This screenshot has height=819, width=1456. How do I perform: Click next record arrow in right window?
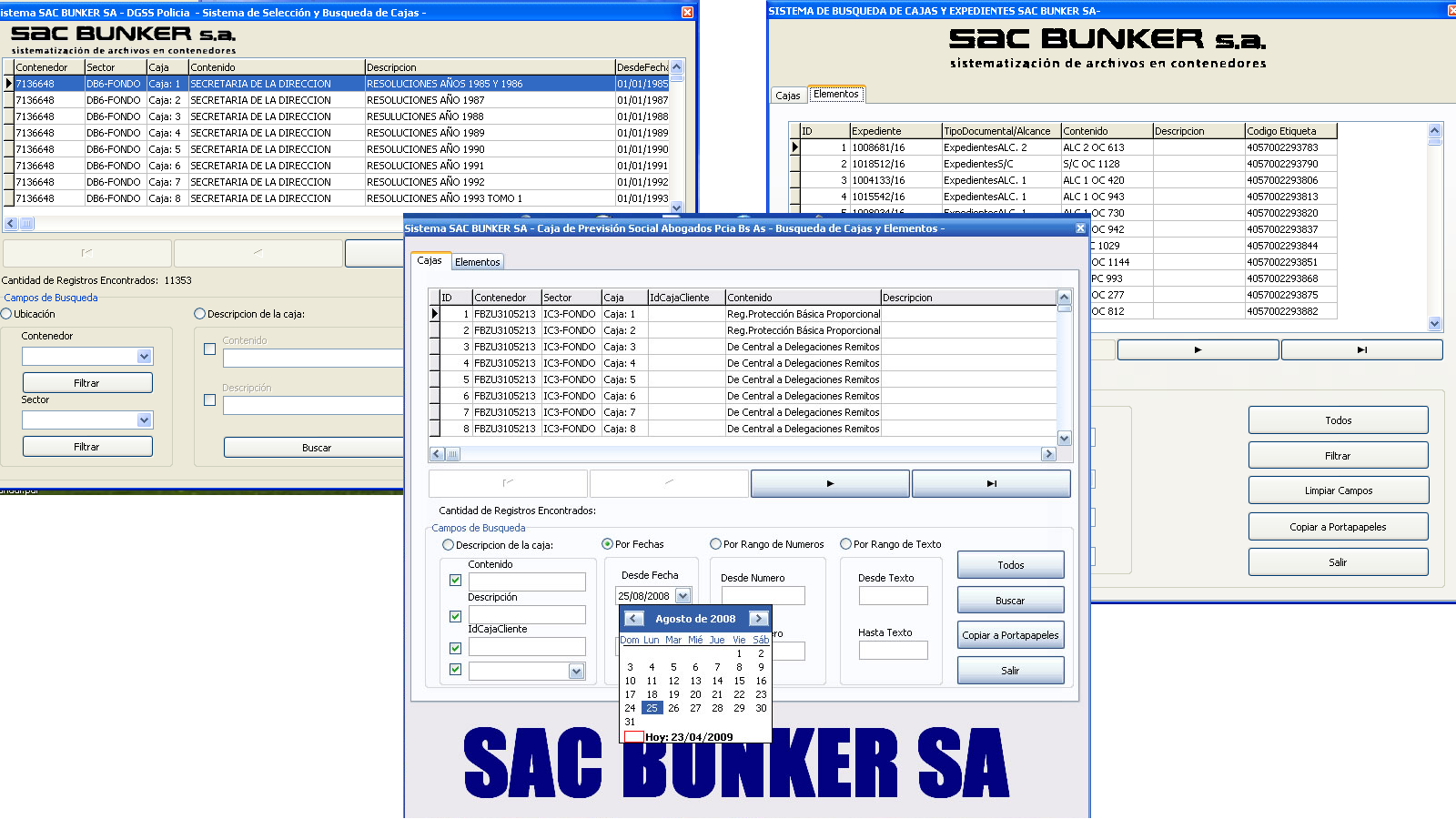(1198, 349)
